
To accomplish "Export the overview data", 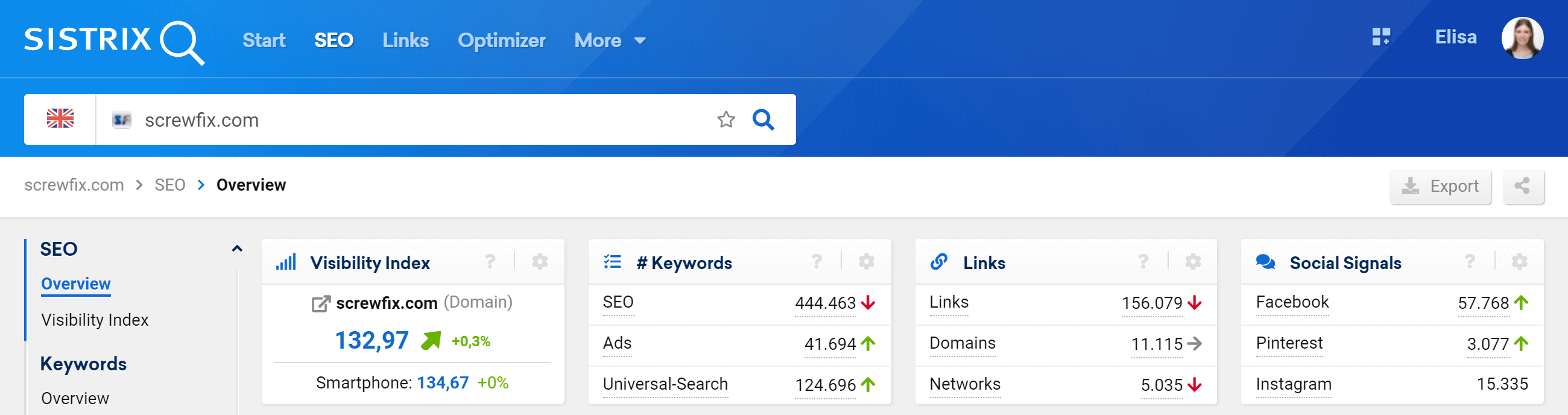I will click(1440, 186).
